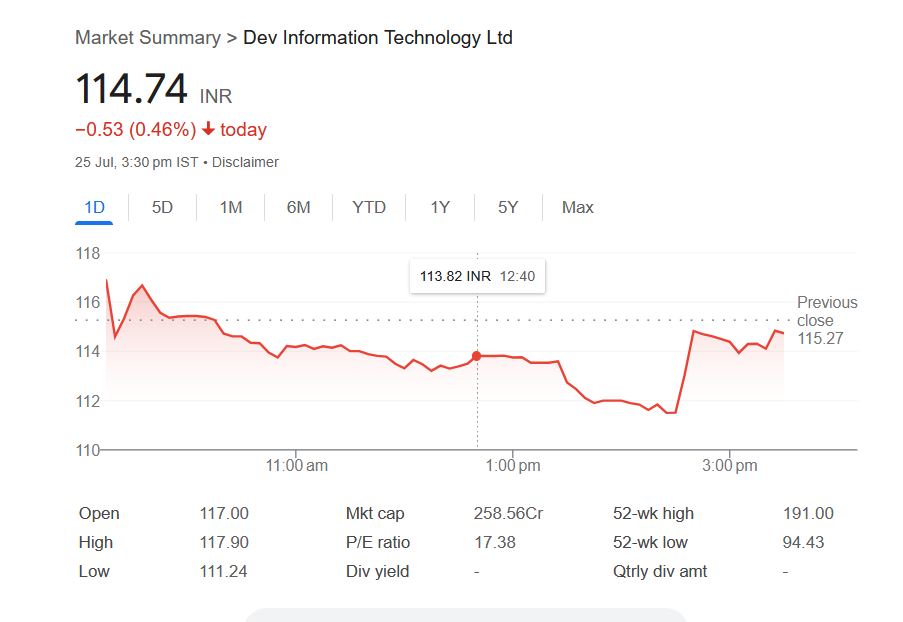Image resolution: width=903 pixels, height=622 pixels.
Task: Click the Open price value 117.00
Action: [224, 513]
